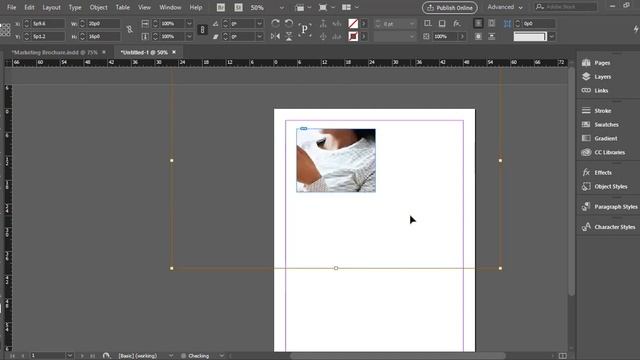Open the Scale X percentage dropdown
Viewport: 640px width, 360px height.
click(189, 24)
